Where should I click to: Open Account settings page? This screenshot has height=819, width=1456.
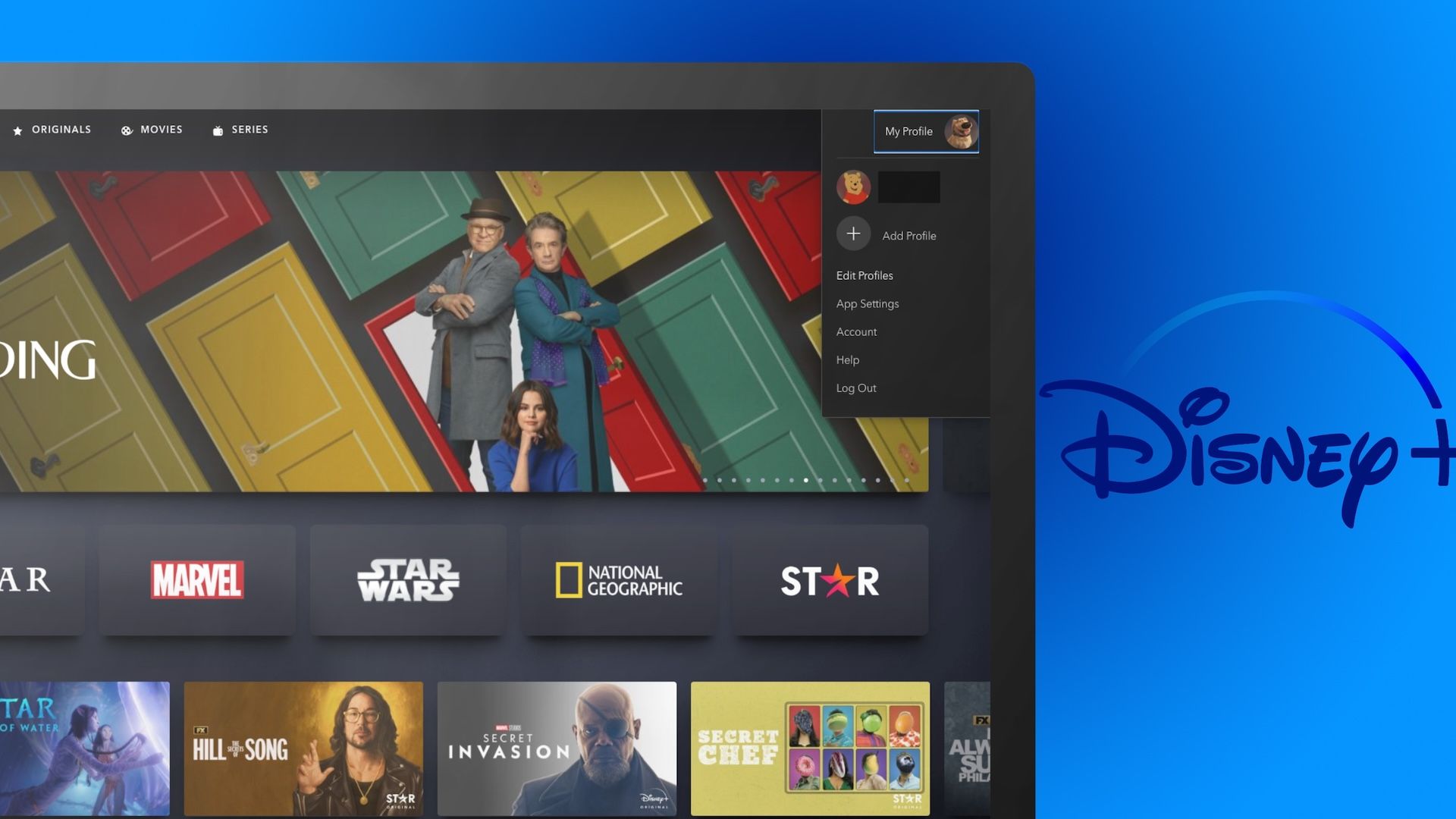856,332
